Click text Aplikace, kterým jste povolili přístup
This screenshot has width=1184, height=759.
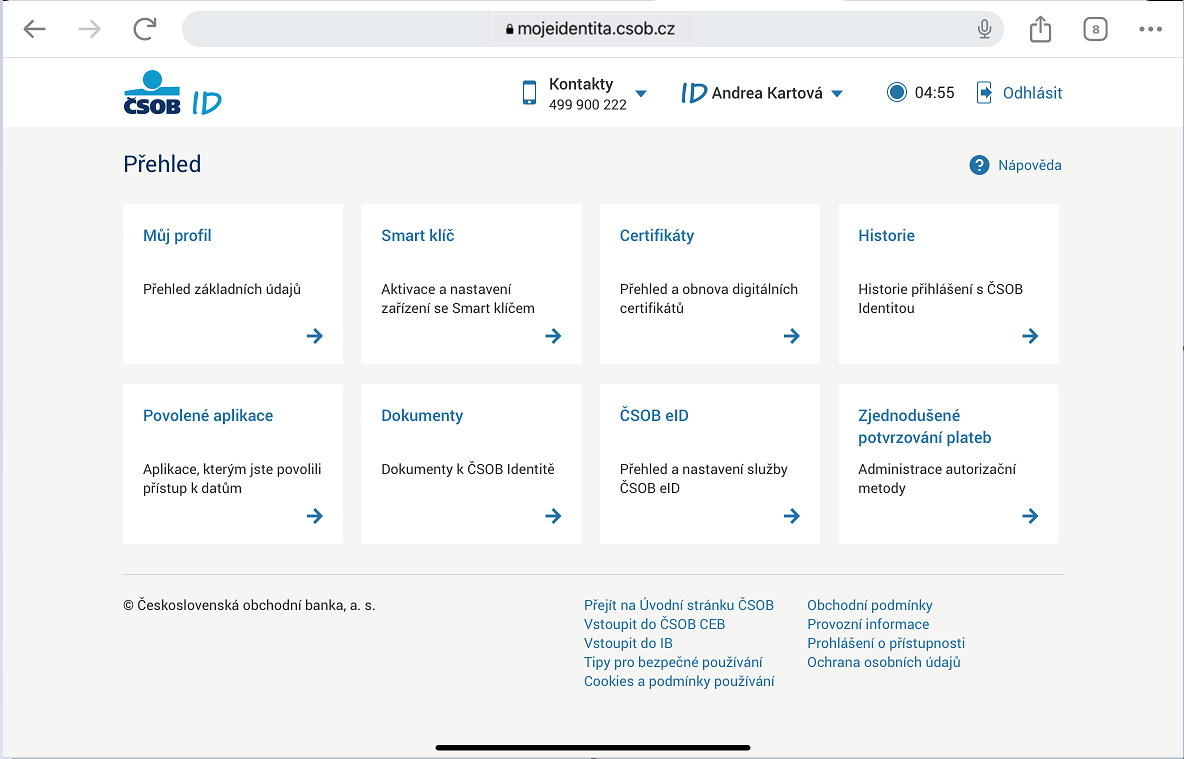click(232, 478)
